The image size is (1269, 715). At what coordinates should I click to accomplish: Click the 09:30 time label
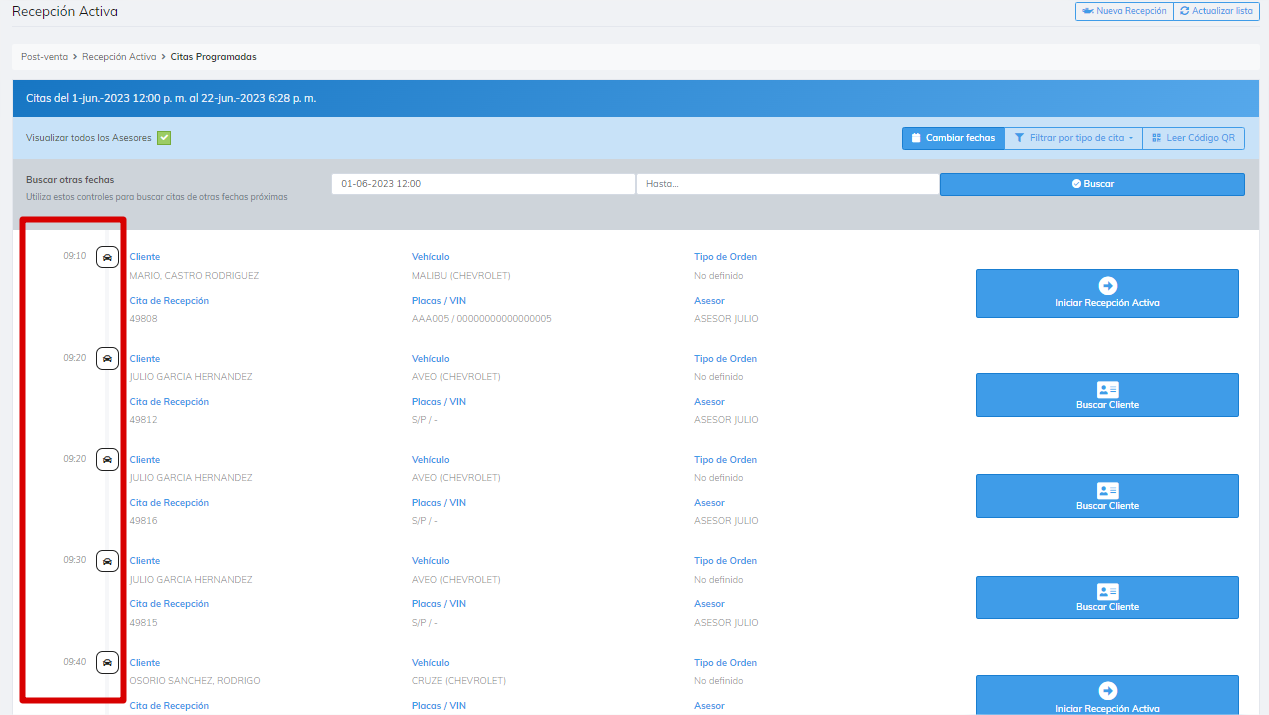(x=75, y=560)
